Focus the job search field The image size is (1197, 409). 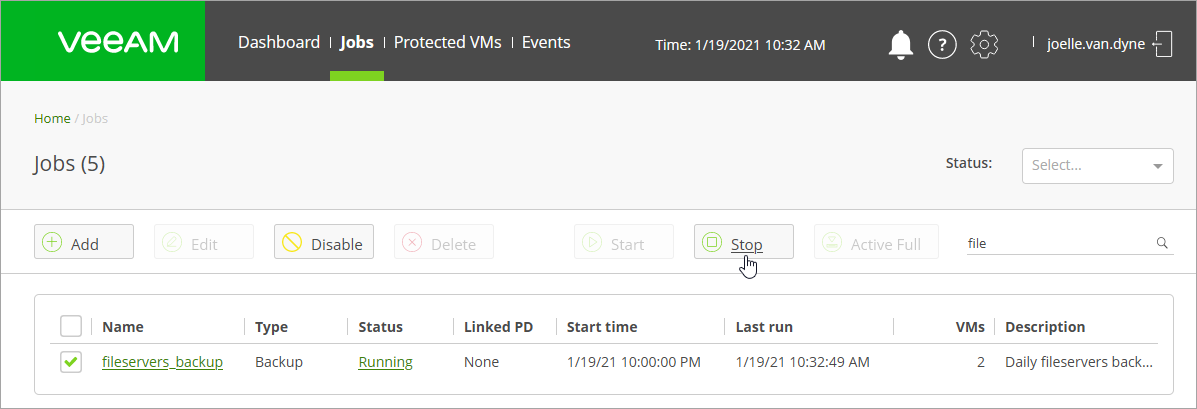(1058, 243)
